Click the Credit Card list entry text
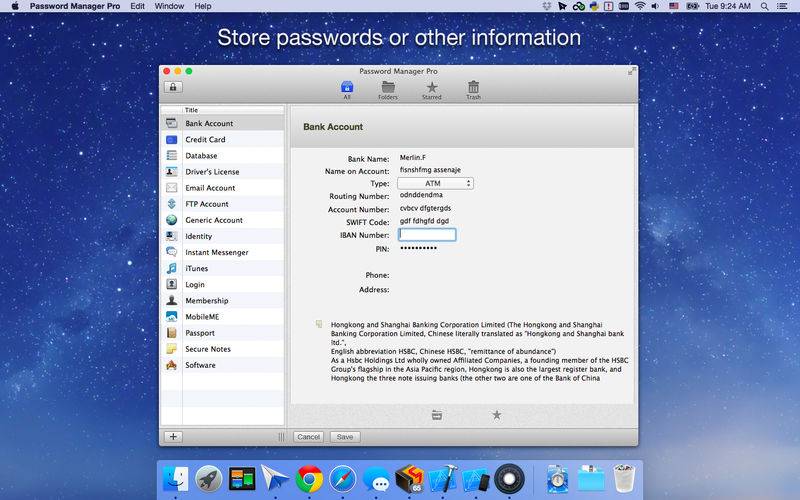 205,139
